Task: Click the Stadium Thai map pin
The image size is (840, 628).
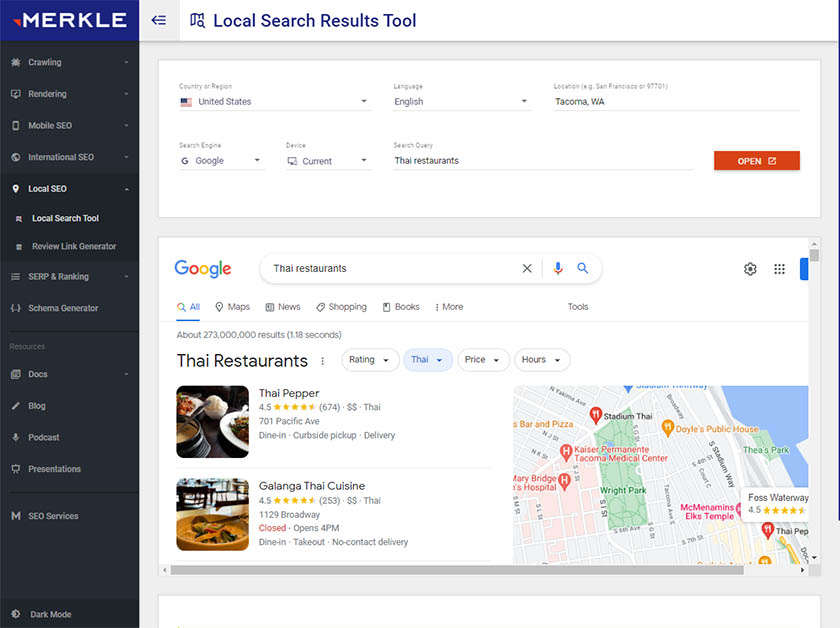Action: click(596, 415)
